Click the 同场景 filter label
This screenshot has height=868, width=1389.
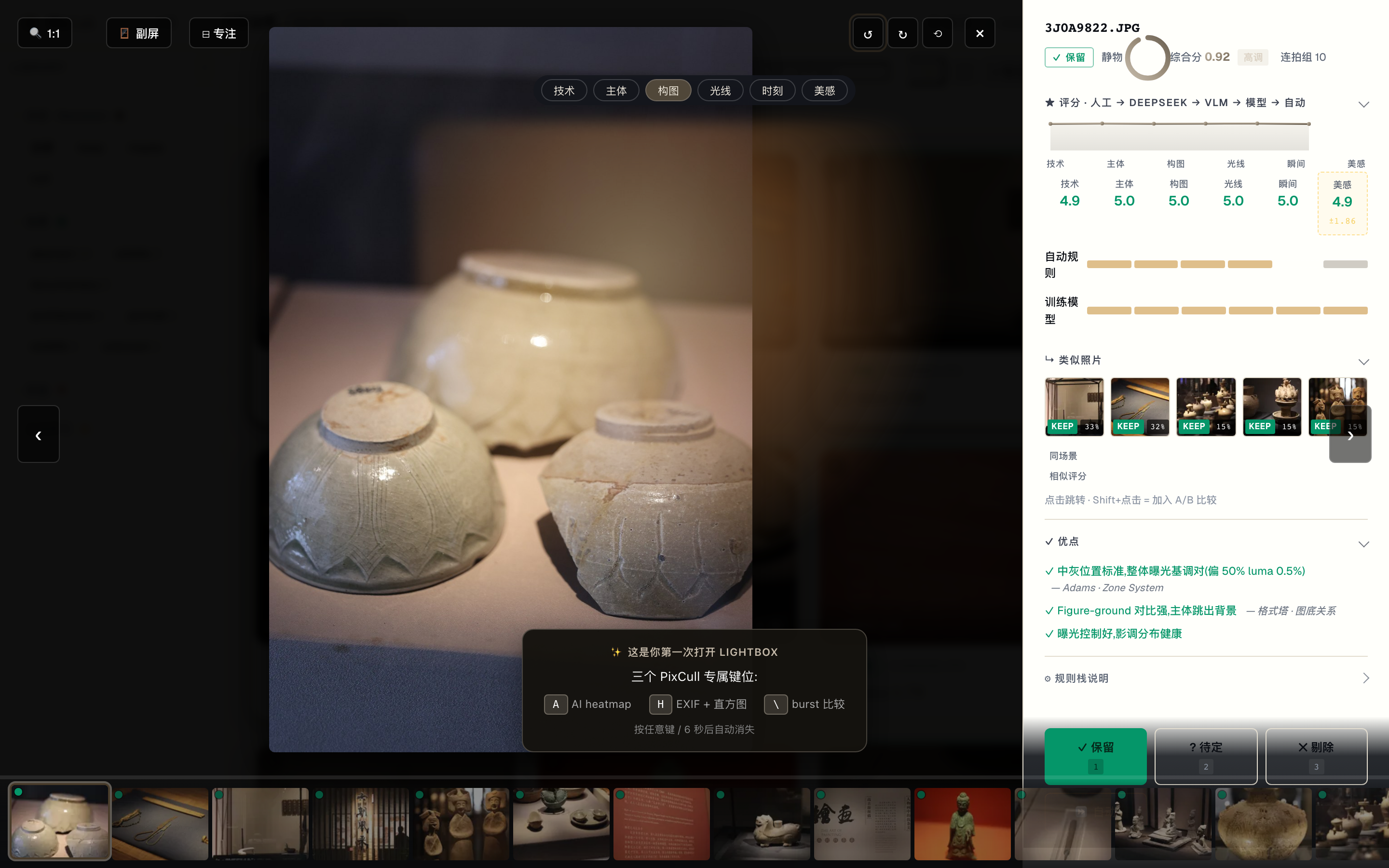(1063, 456)
